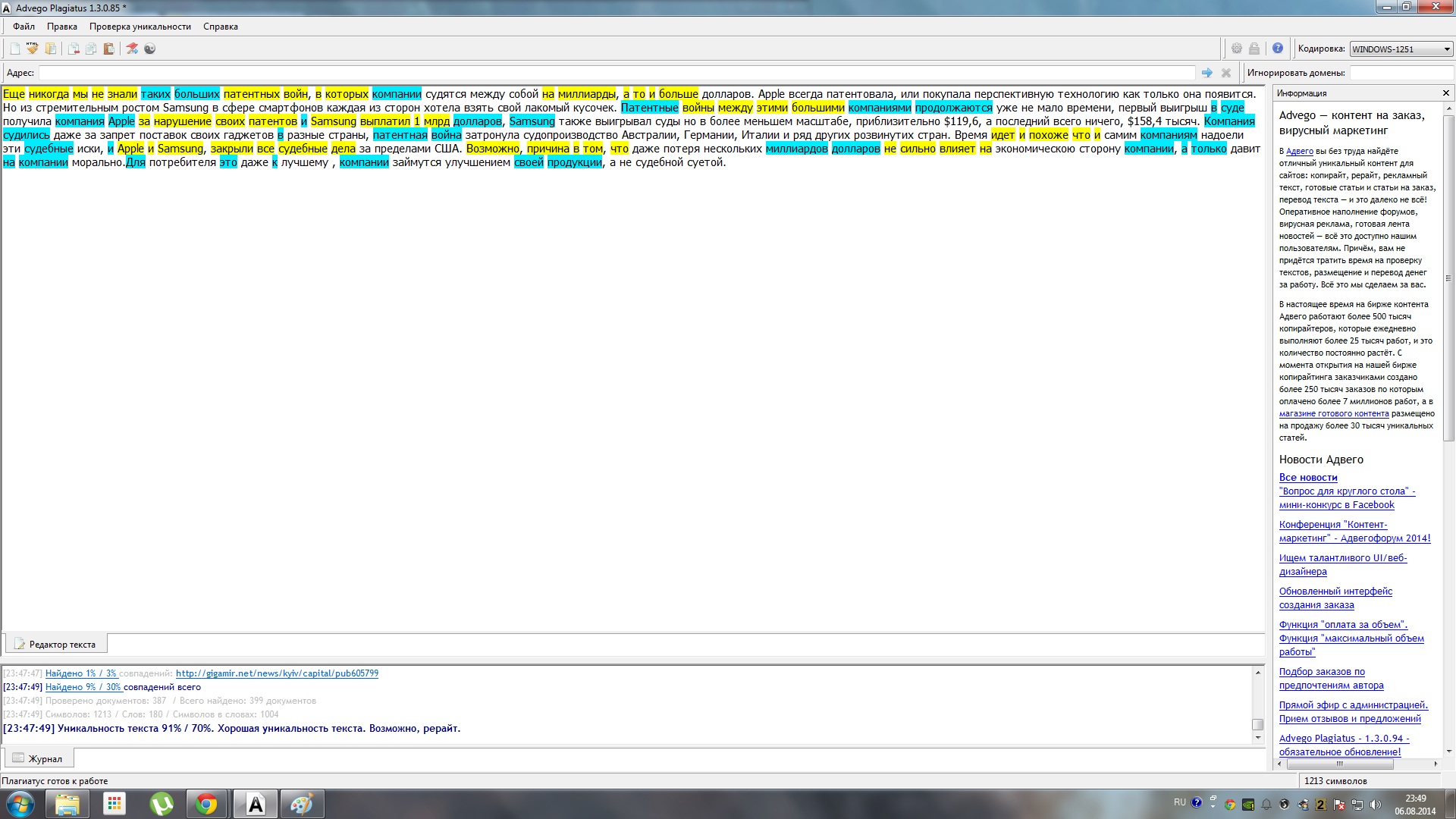
Task: Open the Адвего link in info text
Action: coord(1300,152)
